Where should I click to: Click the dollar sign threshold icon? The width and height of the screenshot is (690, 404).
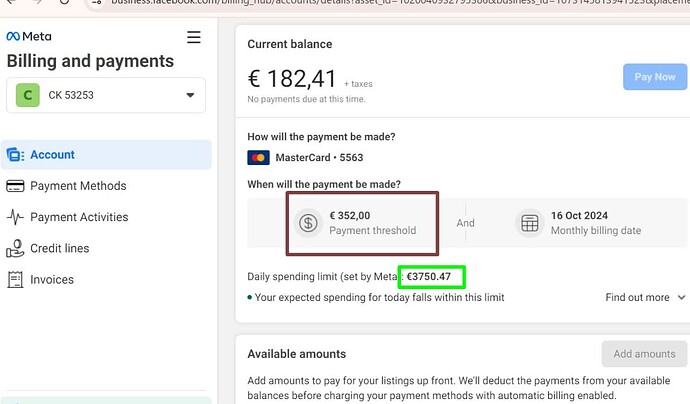[308, 223]
